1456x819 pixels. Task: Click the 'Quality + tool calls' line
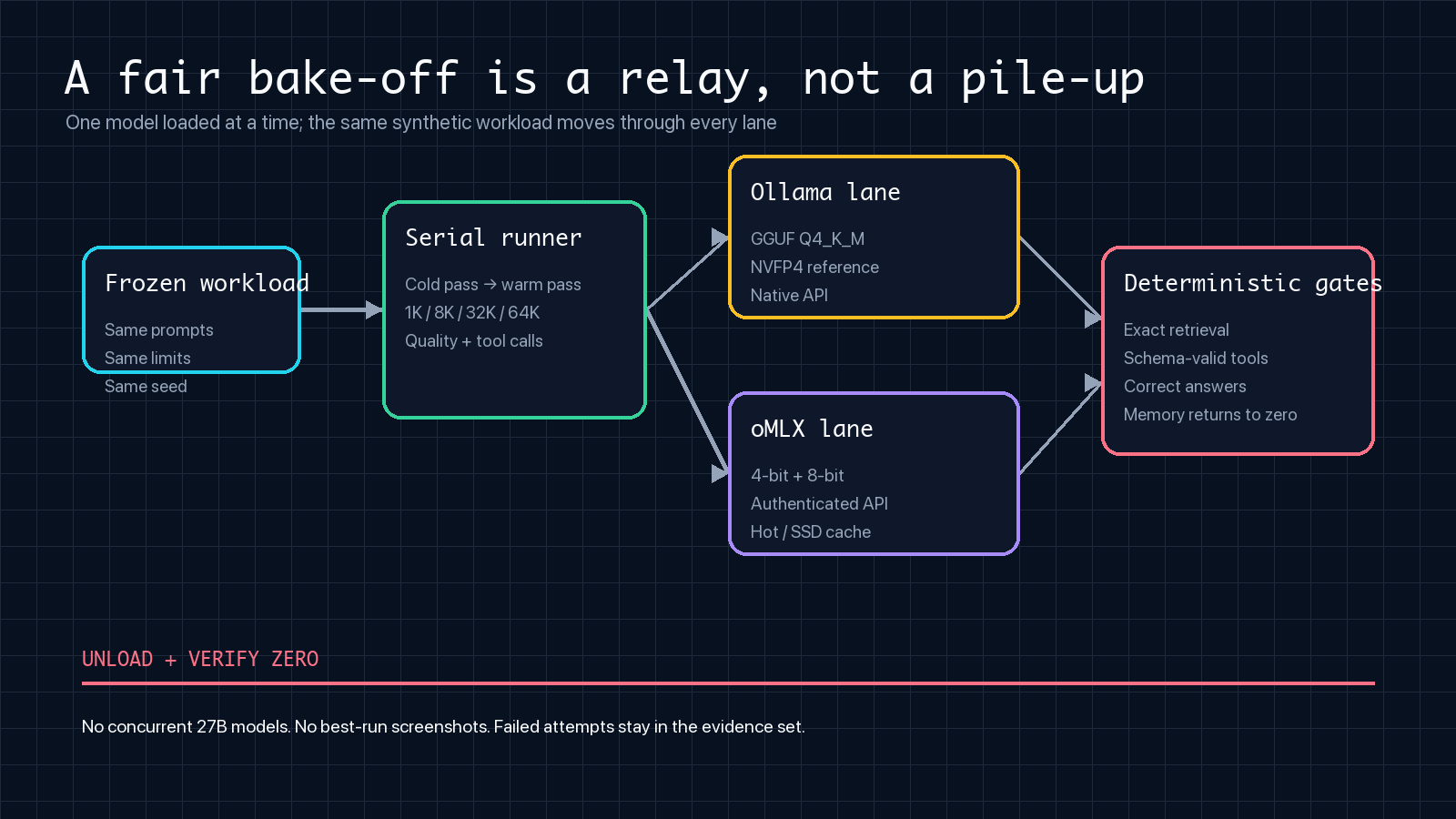[x=474, y=341]
